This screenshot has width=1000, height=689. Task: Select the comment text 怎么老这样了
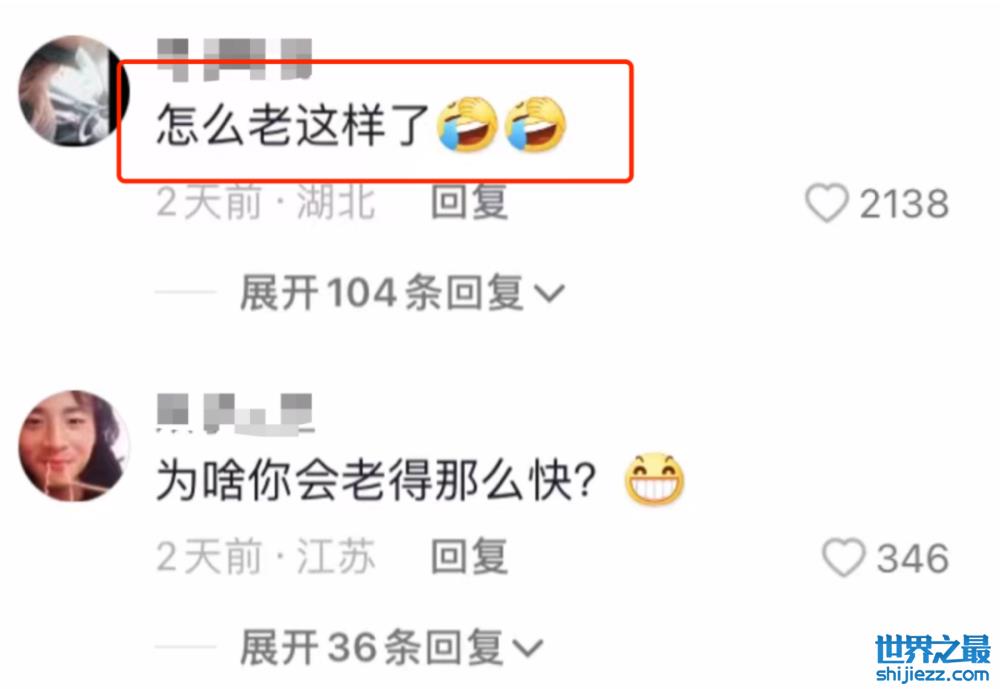click(x=294, y=124)
